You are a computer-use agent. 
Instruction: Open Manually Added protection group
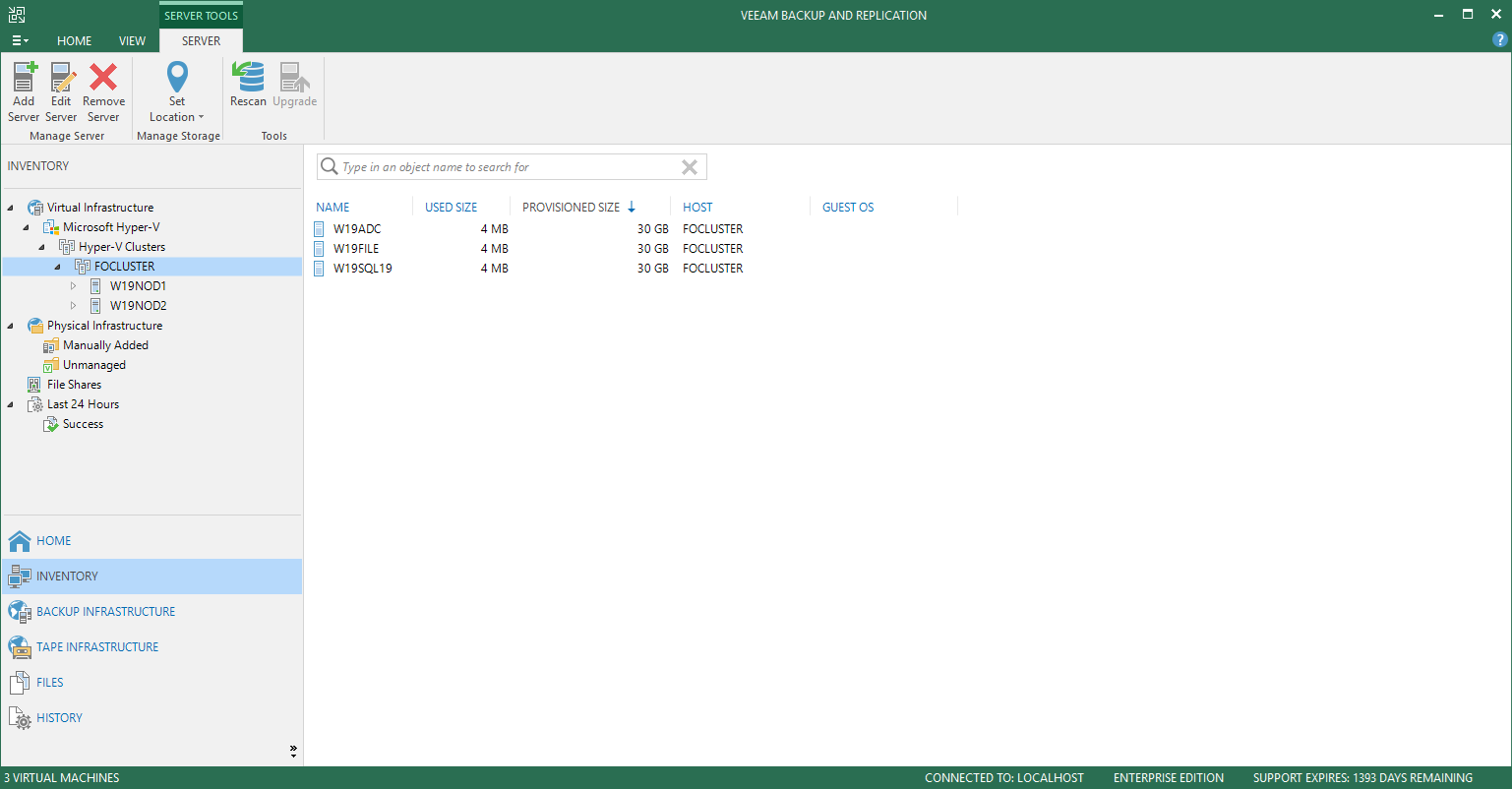(105, 345)
